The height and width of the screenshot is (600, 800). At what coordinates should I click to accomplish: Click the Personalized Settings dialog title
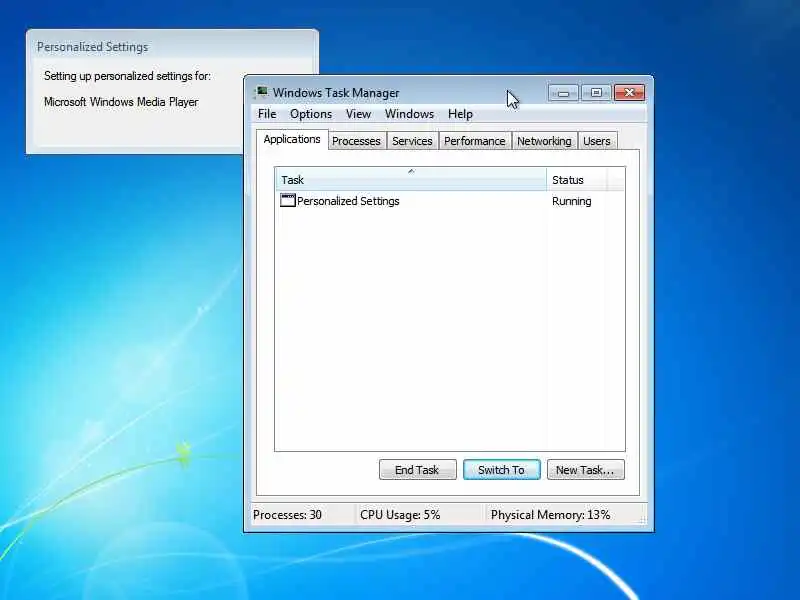[92, 47]
